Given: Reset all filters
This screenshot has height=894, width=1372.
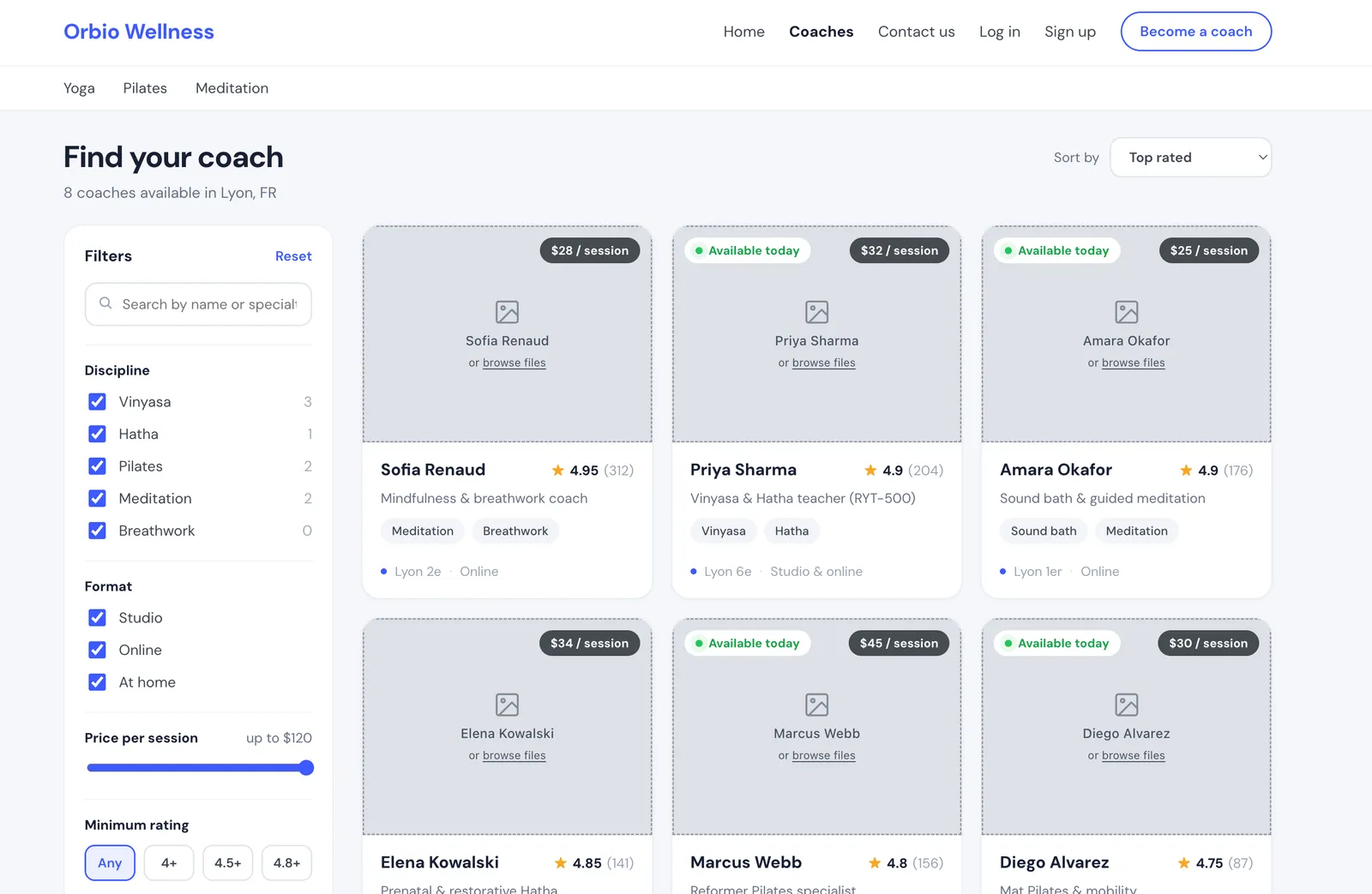Looking at the screenshot, I should [293, 256].
